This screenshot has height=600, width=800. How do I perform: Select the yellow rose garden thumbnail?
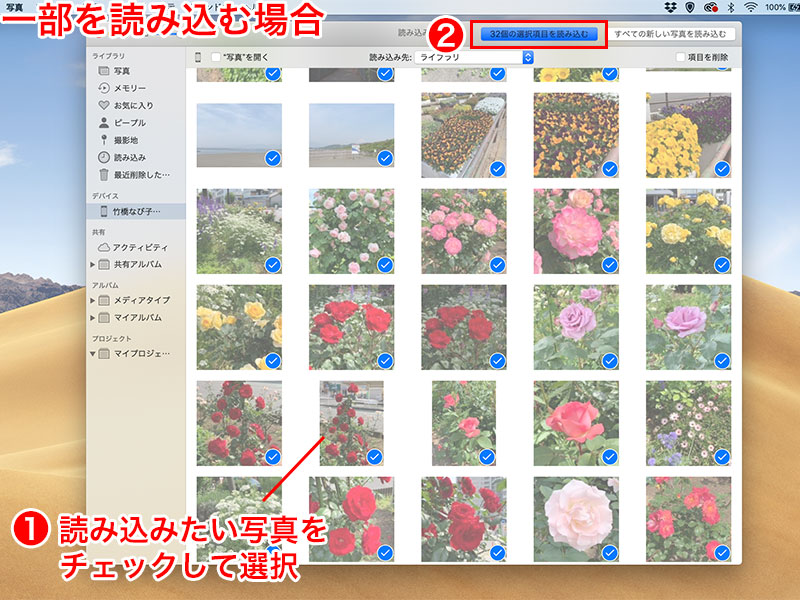[x=688, y=232]
